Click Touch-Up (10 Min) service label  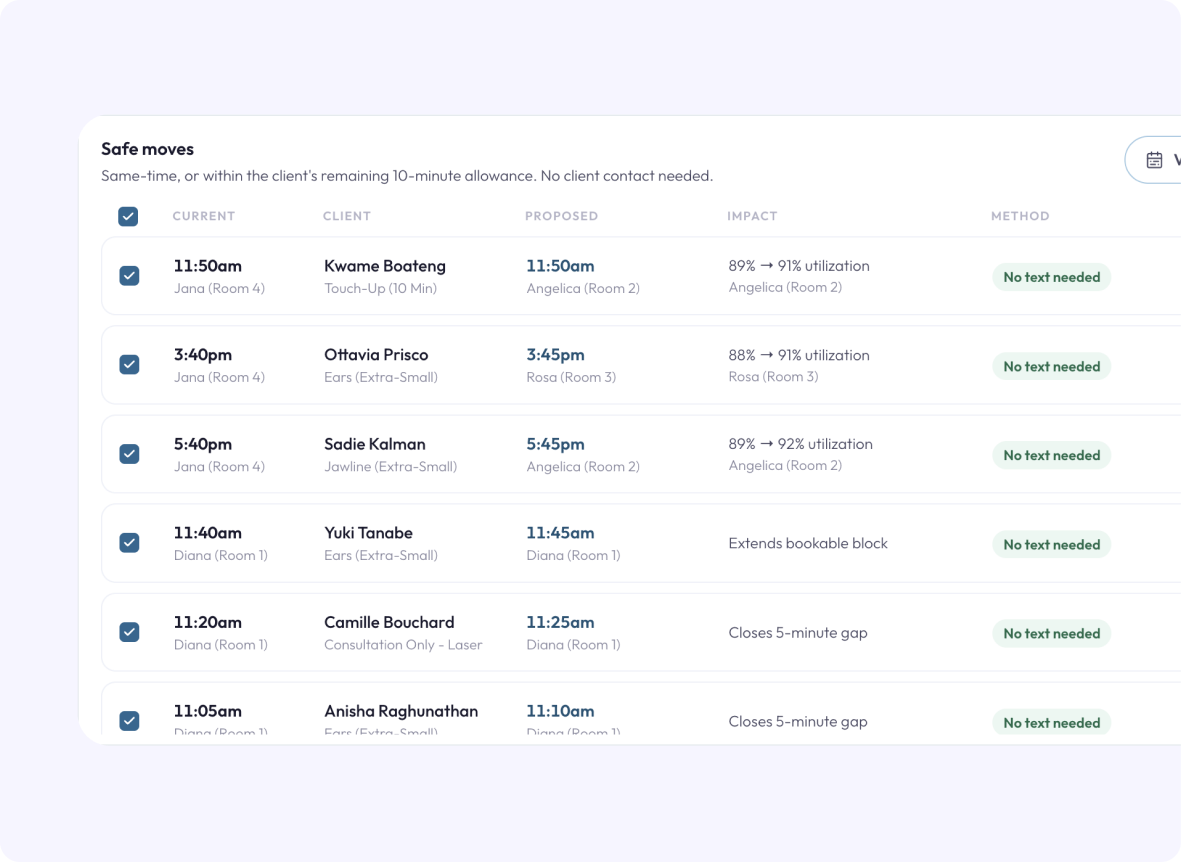coord(380,289)
